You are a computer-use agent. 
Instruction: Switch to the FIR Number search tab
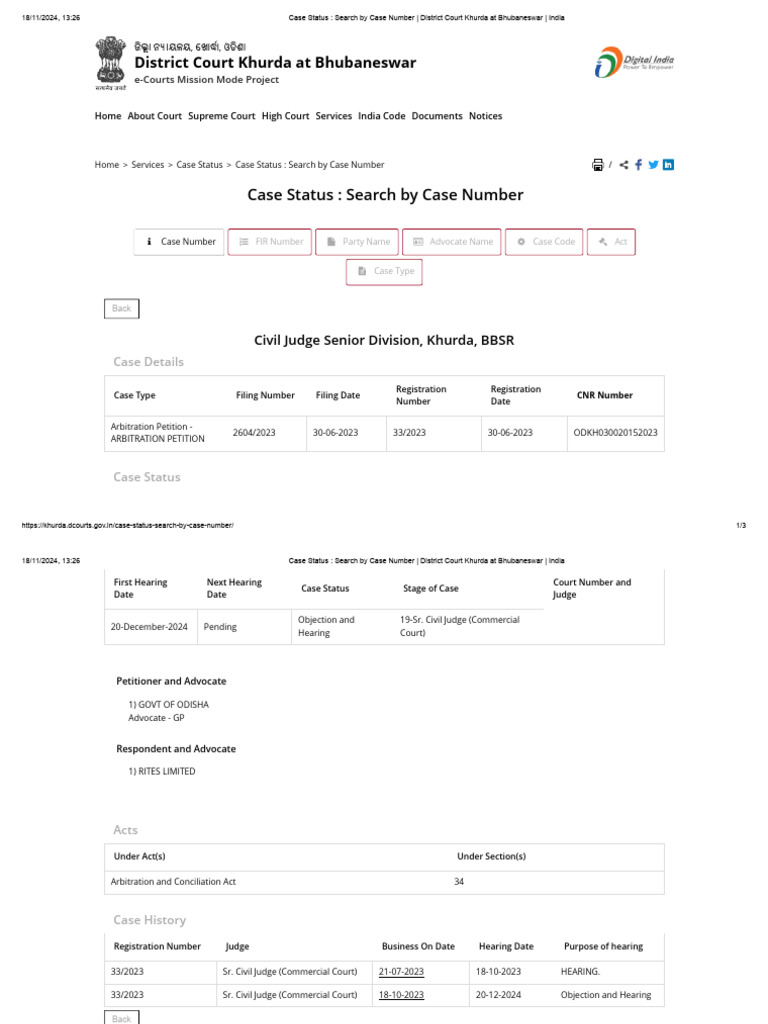[271, 242]
